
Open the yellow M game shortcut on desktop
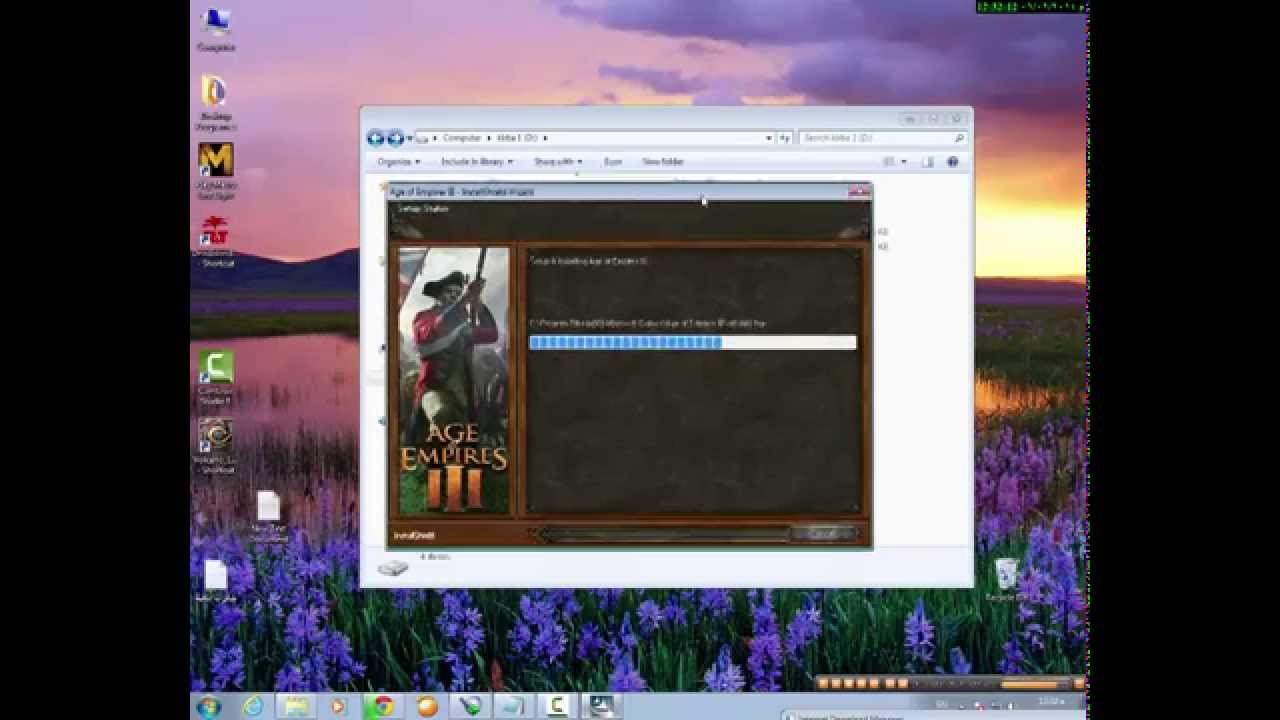click(215, 170)
